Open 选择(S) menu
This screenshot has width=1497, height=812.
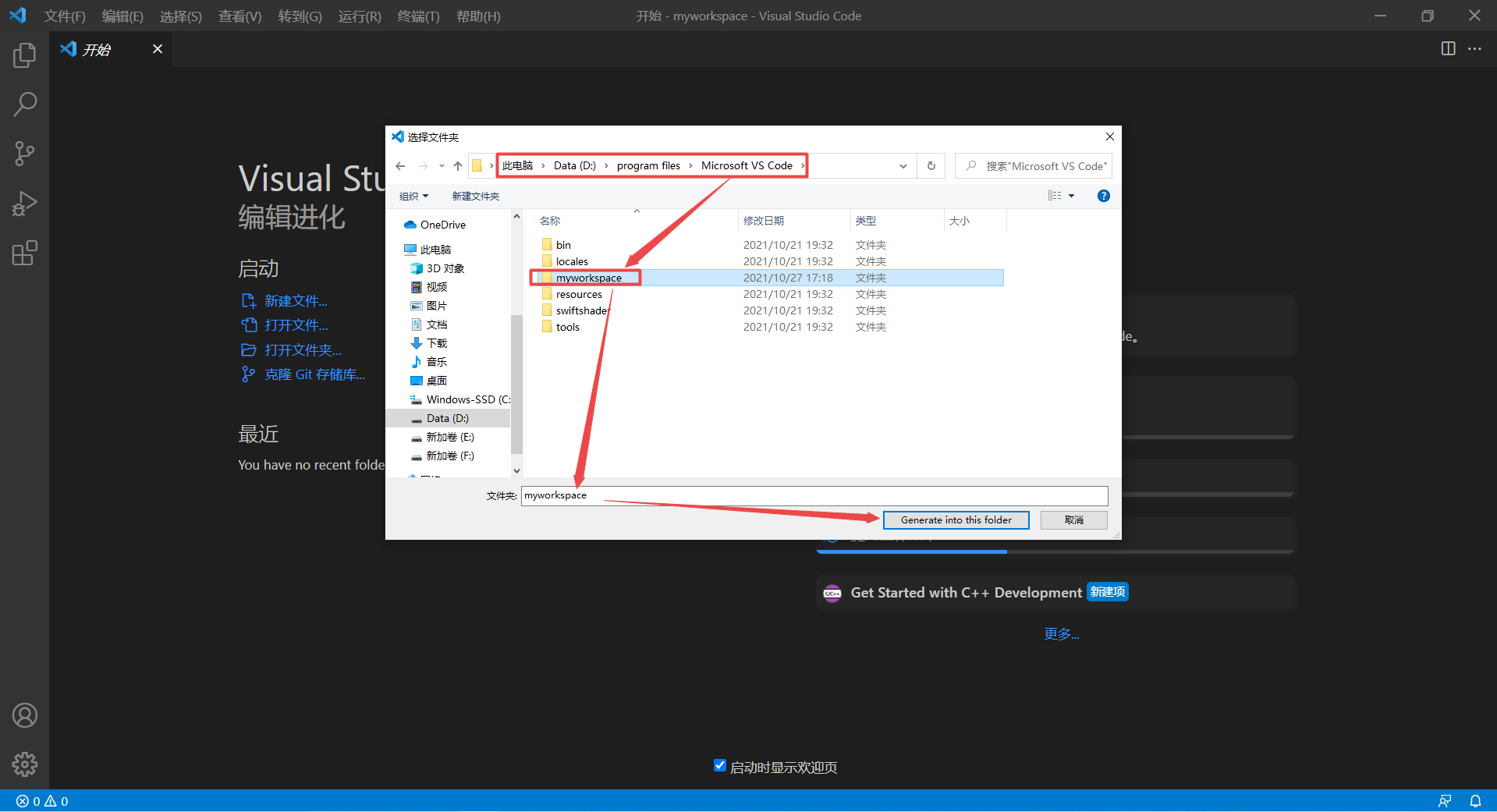coord(181,16)
